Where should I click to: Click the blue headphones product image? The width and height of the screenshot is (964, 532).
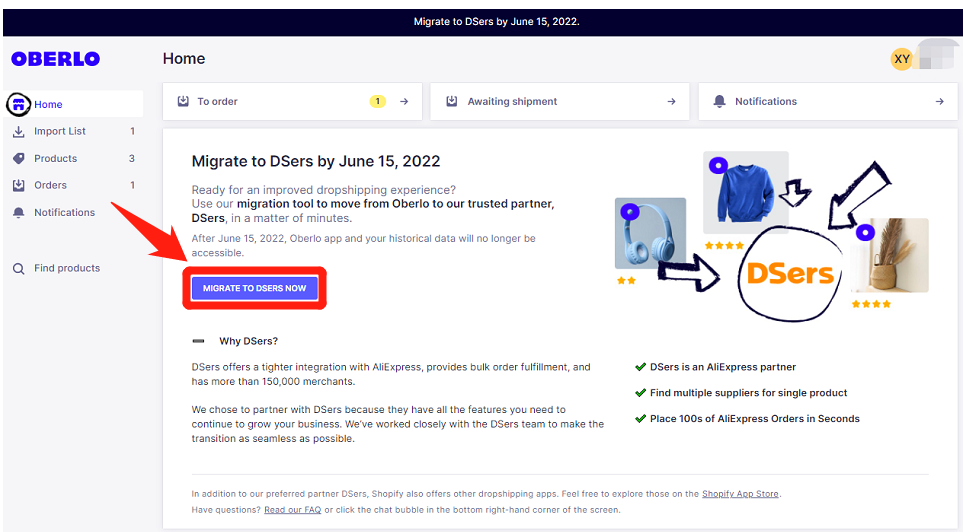(650, 233)
